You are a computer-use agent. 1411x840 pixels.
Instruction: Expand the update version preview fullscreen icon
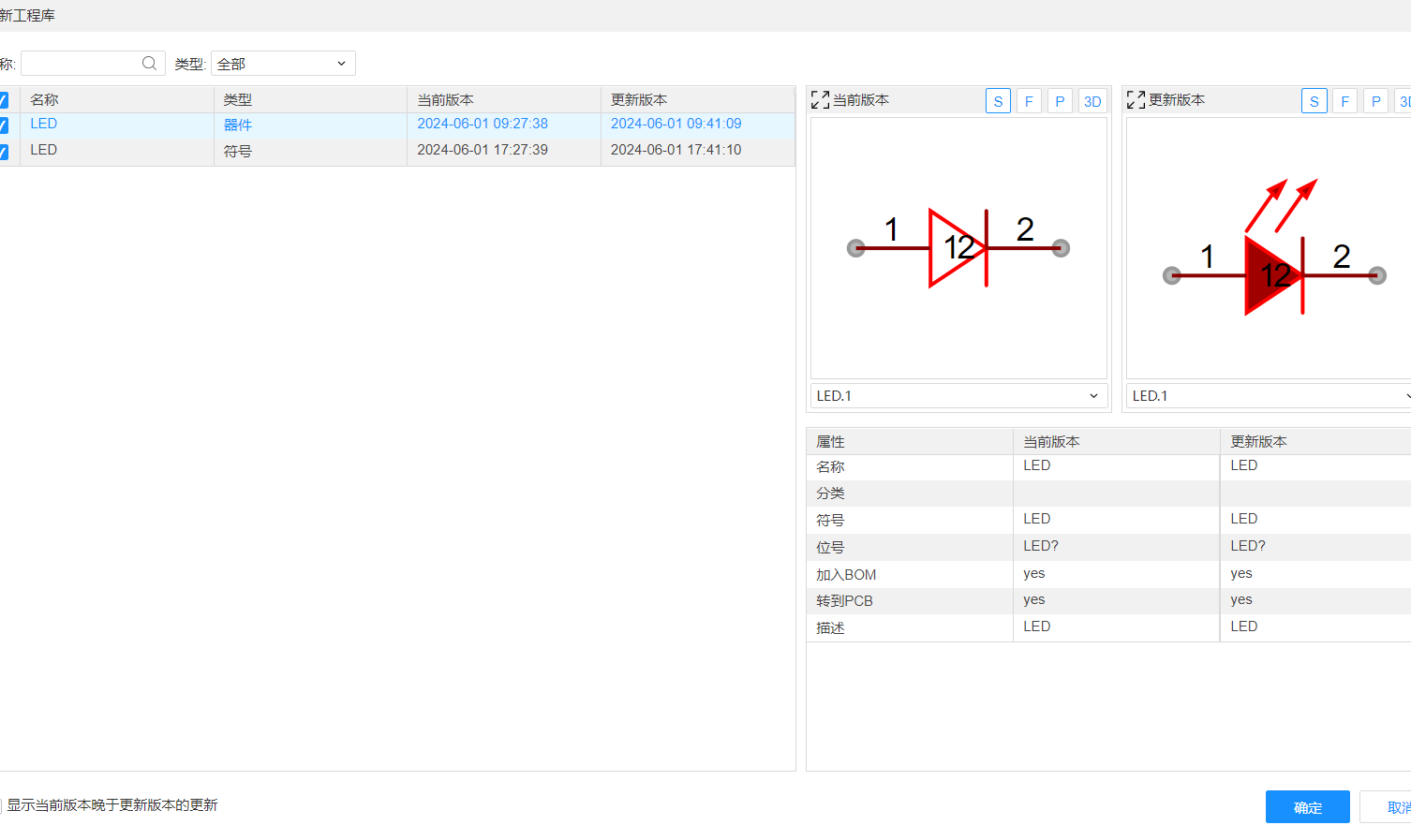pos(1136,100)
